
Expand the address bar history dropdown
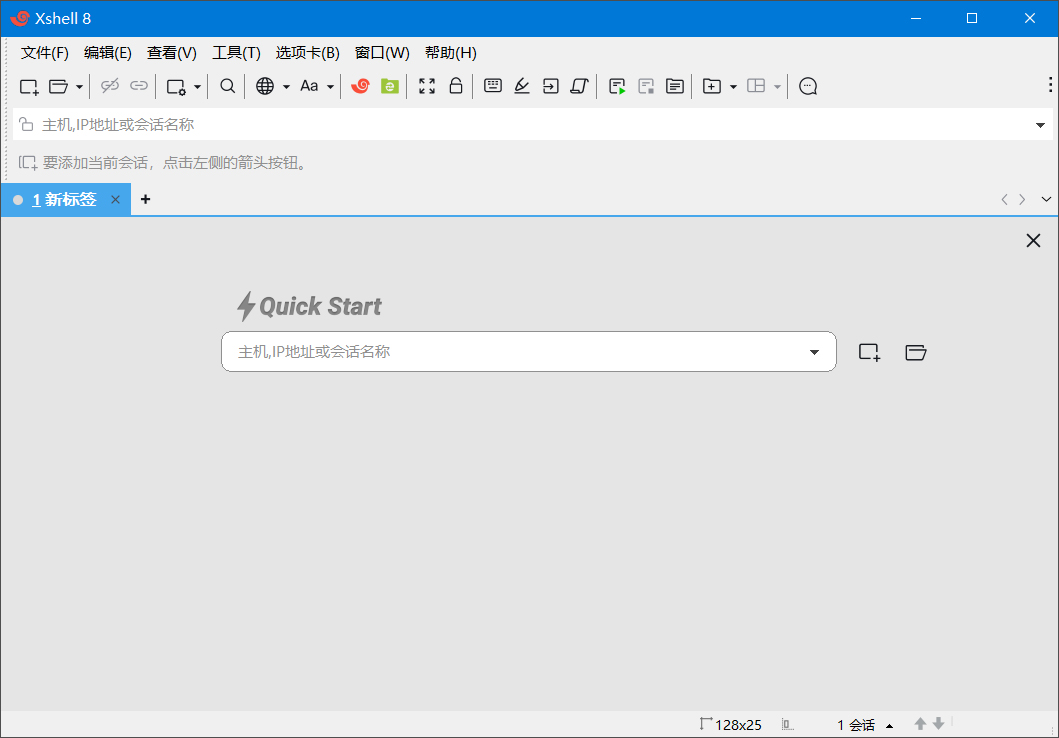tap(1040, 124)
